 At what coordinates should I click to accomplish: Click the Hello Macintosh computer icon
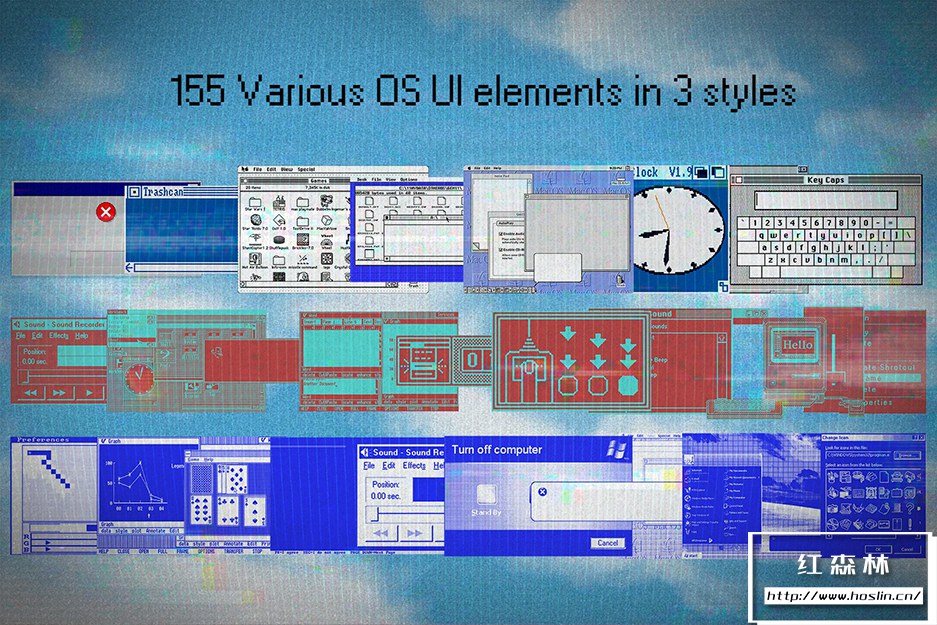click(794, 360)
